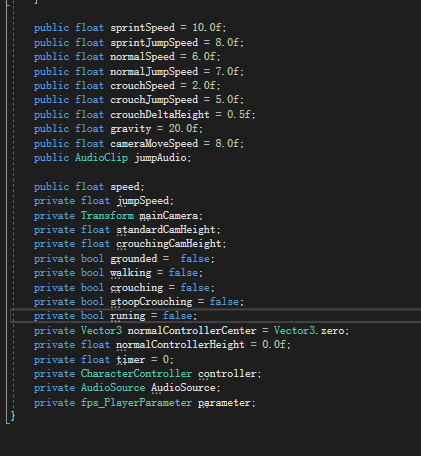This screenshot has height=456, width=421.
Task: Click the stoopCrouching variable name
Action: point(151,302)
